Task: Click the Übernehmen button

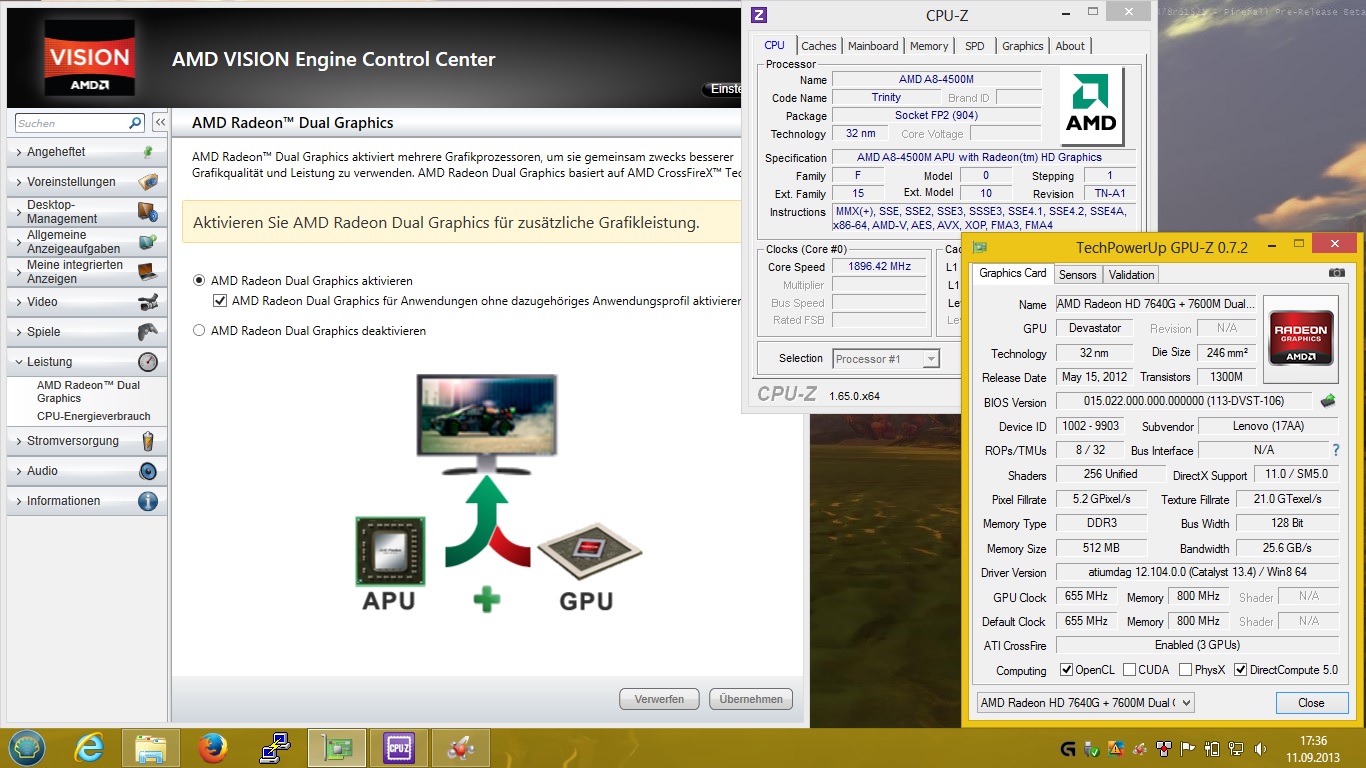Action: click(751, 699)
